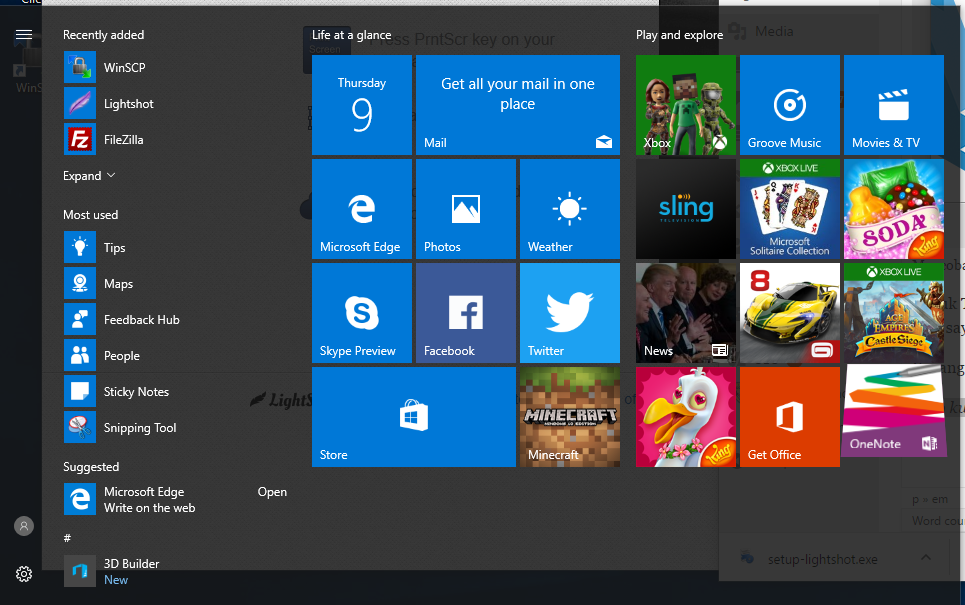The image size is (965, 605).
Task: Open the Xbox tile
Action: click(686, 105)
